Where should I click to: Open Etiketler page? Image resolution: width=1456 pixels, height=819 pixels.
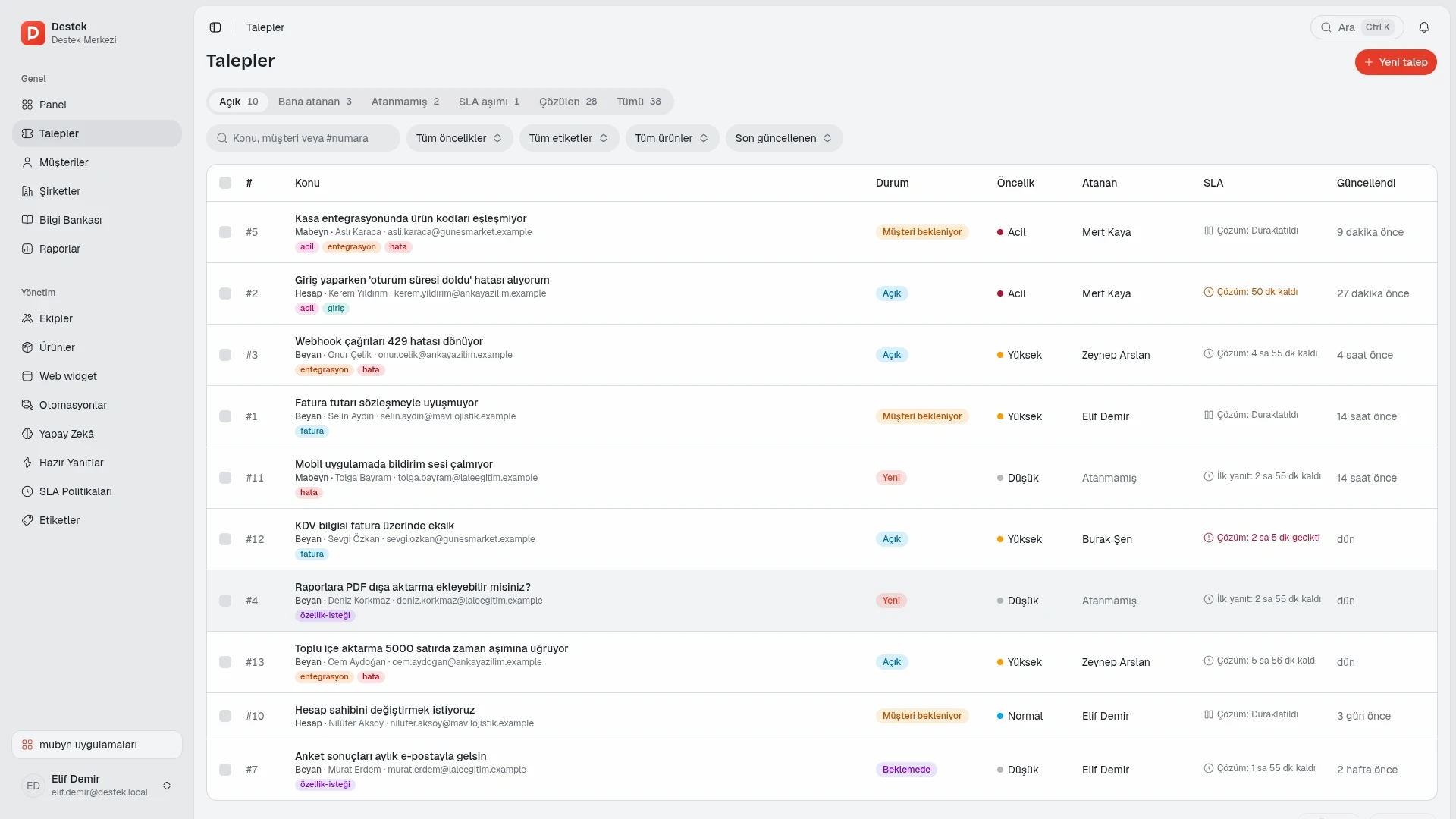click(x=97, y=520)
